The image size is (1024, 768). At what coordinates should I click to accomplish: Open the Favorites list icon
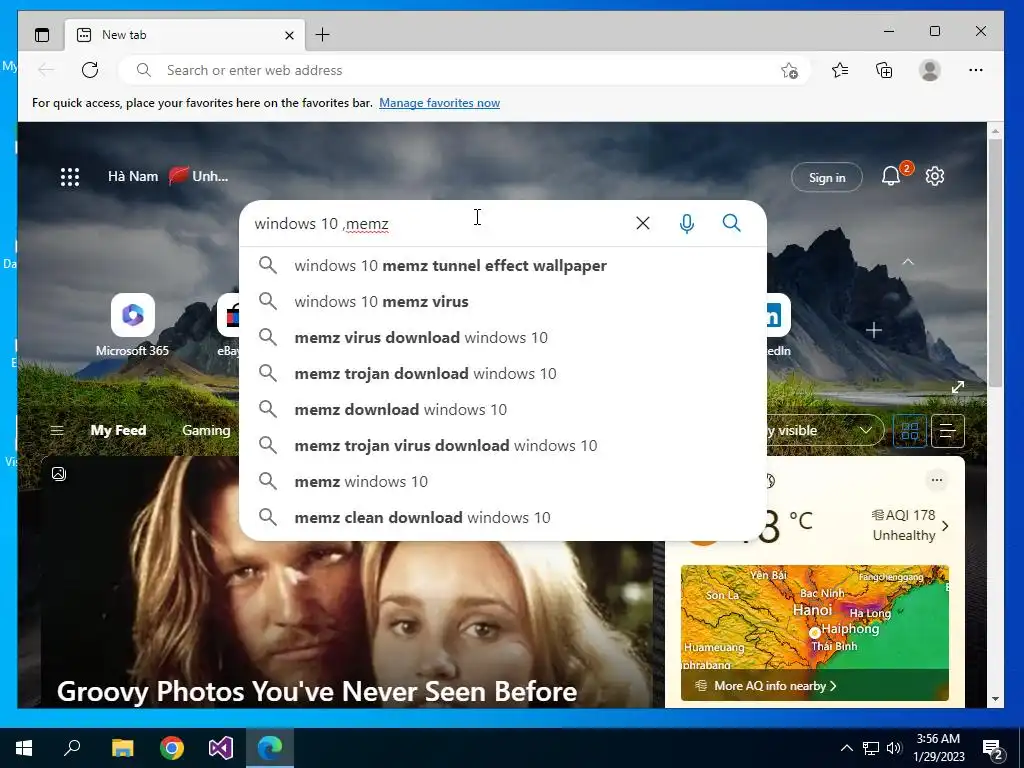[840, 70]
